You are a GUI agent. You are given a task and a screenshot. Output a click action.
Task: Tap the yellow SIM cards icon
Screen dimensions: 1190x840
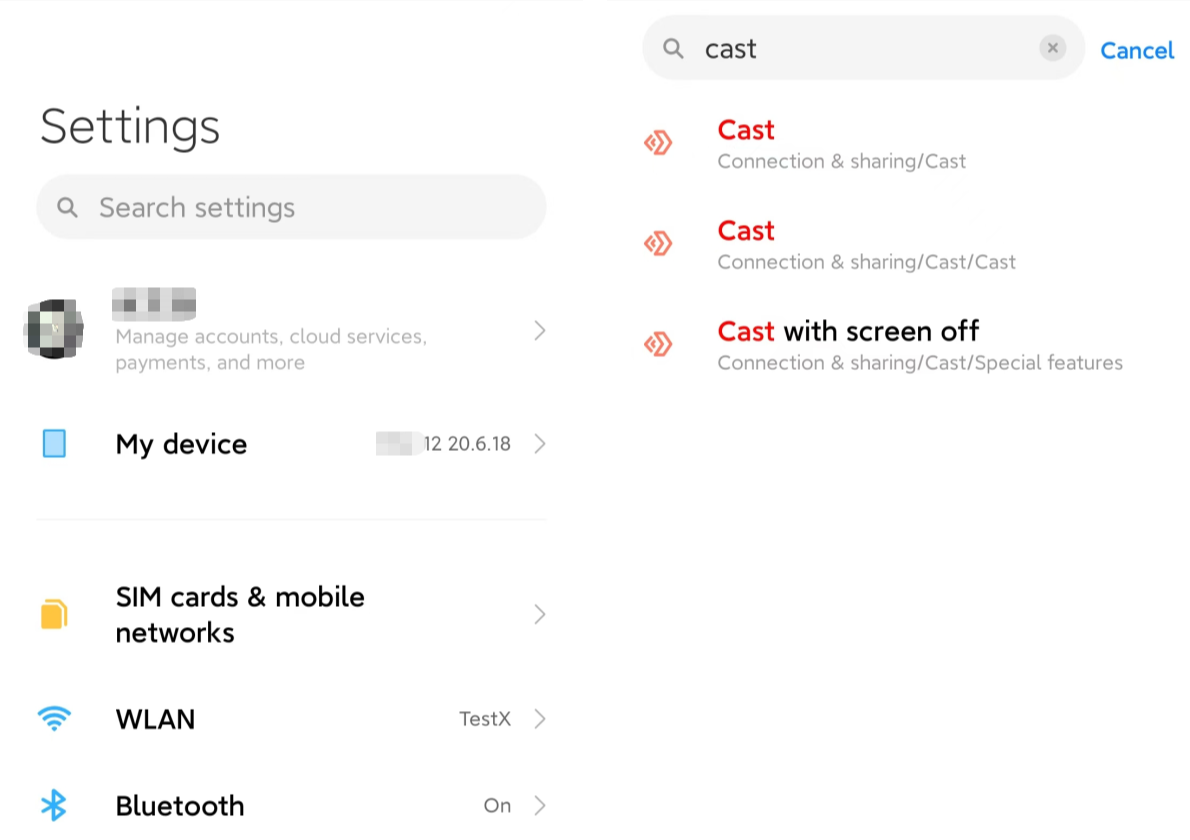[x=54, y=614]
